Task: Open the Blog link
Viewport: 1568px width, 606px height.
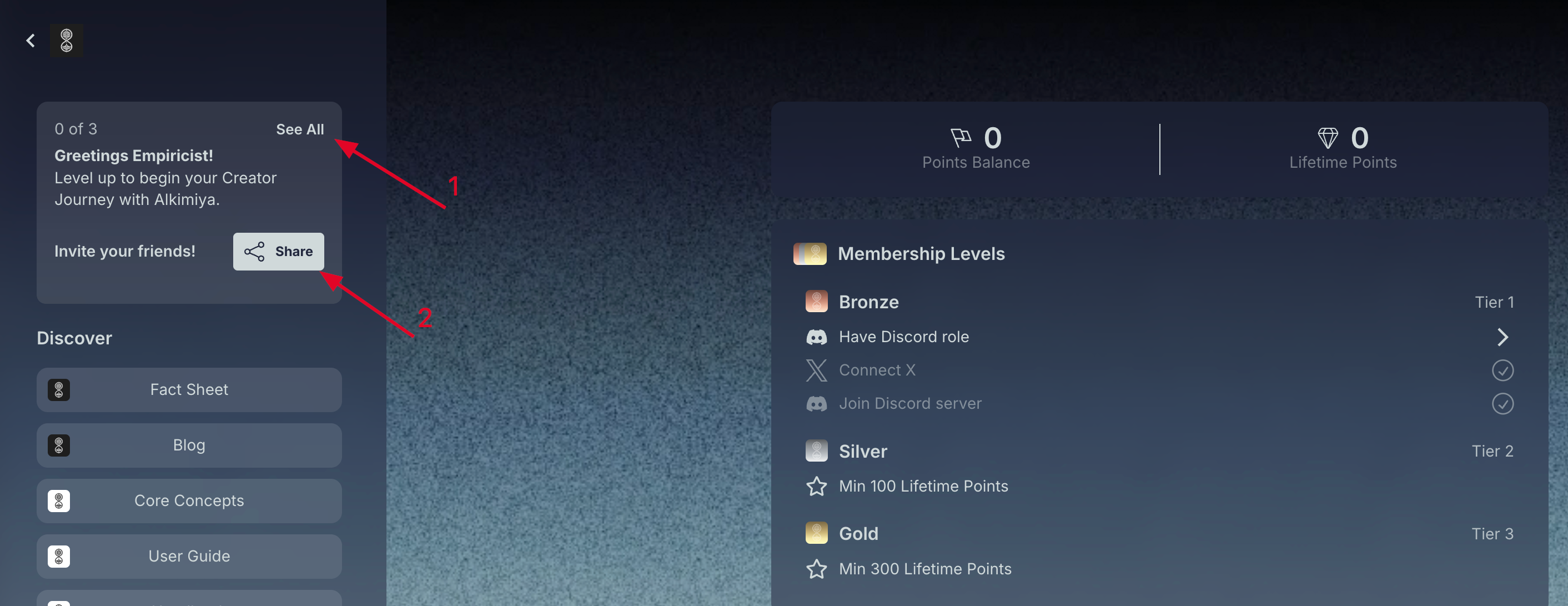Action: click(x=189, y=445)
